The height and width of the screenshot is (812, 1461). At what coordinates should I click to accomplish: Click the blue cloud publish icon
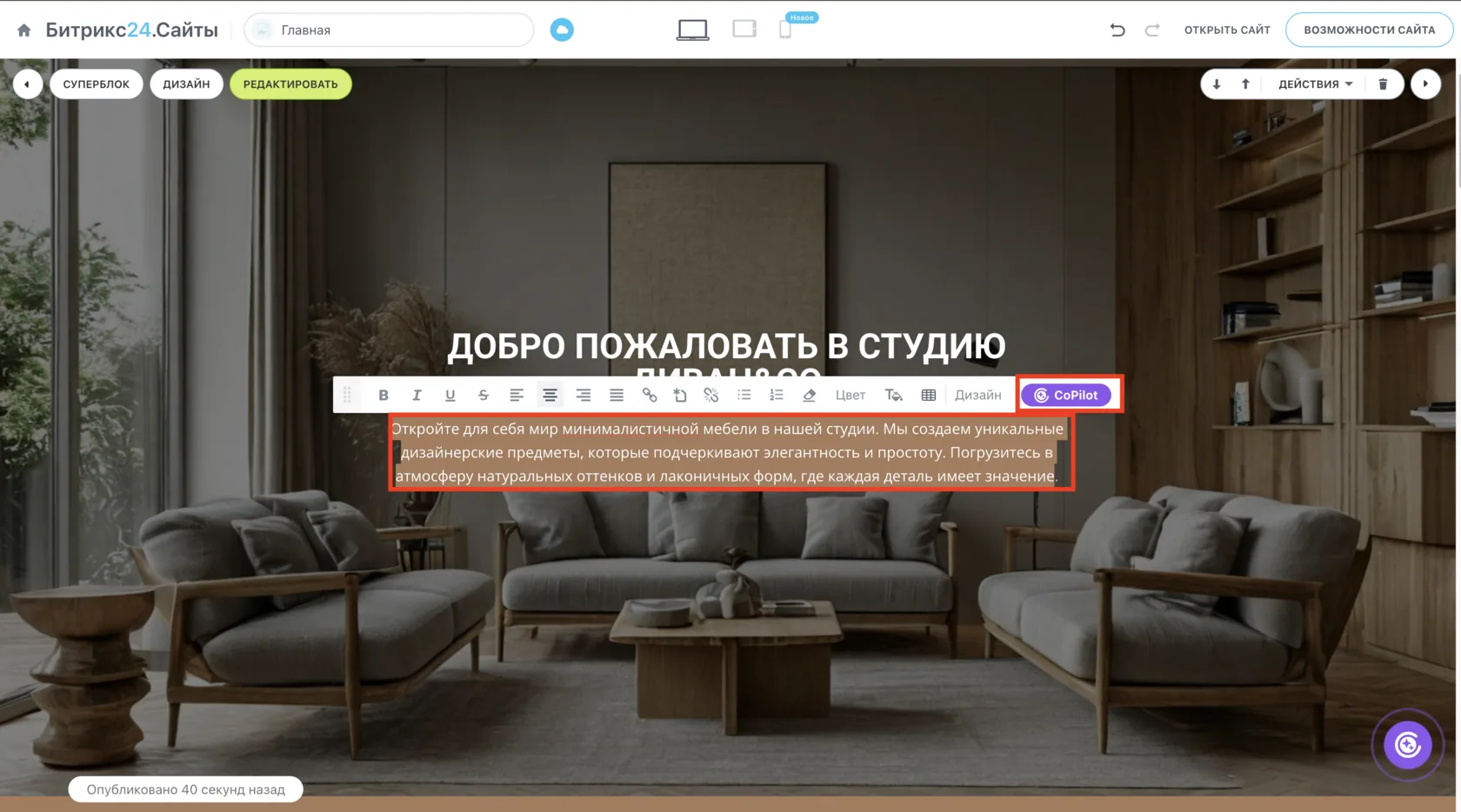(x=562, y=30)
